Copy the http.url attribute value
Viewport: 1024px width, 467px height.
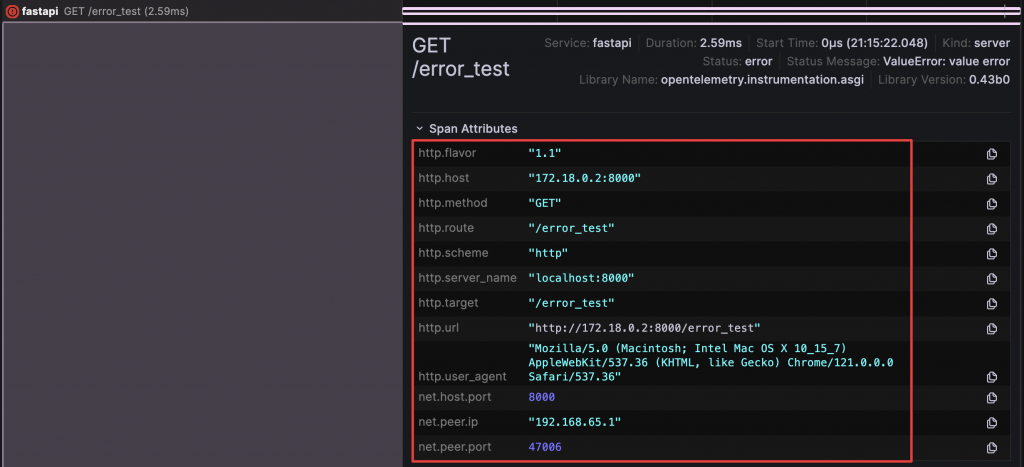pyautogui.click(x=992, y=329)
